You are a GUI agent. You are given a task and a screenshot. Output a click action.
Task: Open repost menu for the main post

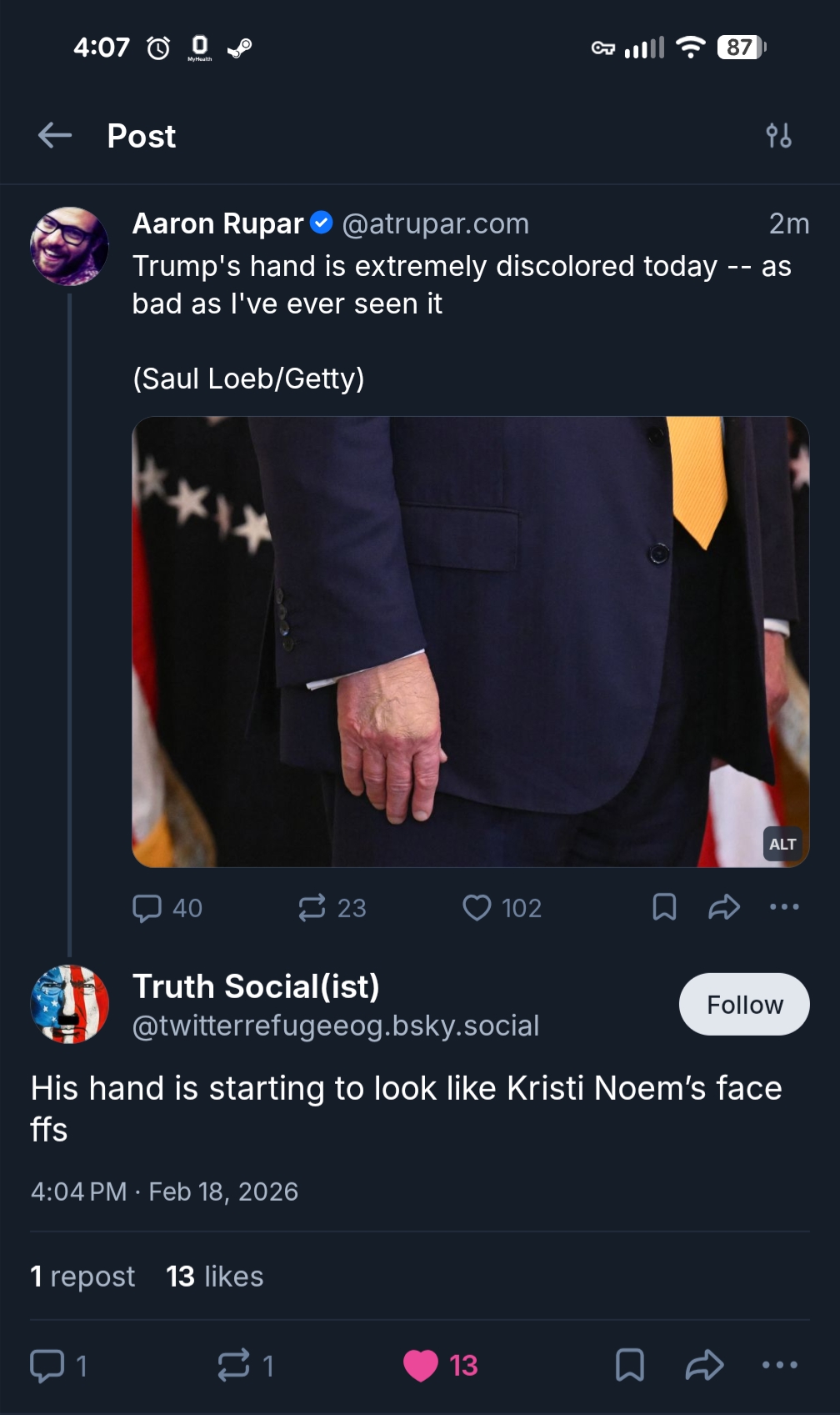(x=234, y=1365)
